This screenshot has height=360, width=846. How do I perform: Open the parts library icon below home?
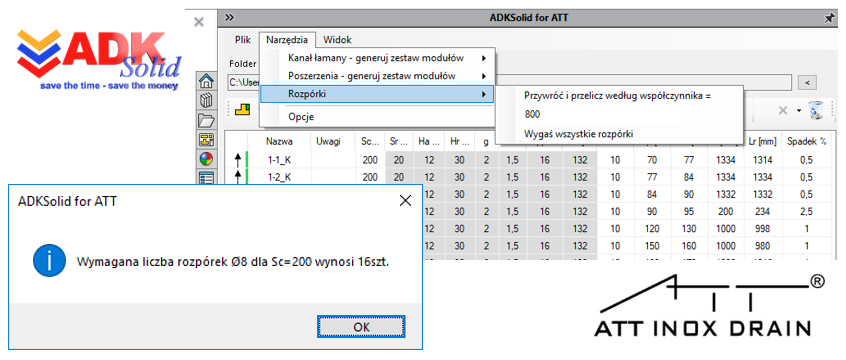tap(206, 101)
